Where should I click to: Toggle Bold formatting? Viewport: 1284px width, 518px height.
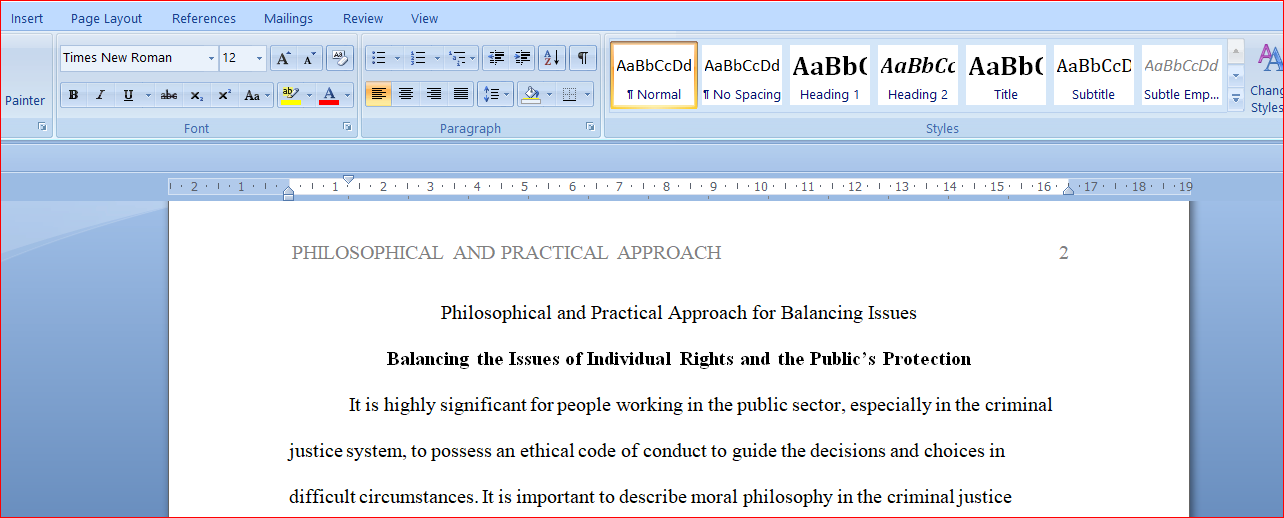73,95
